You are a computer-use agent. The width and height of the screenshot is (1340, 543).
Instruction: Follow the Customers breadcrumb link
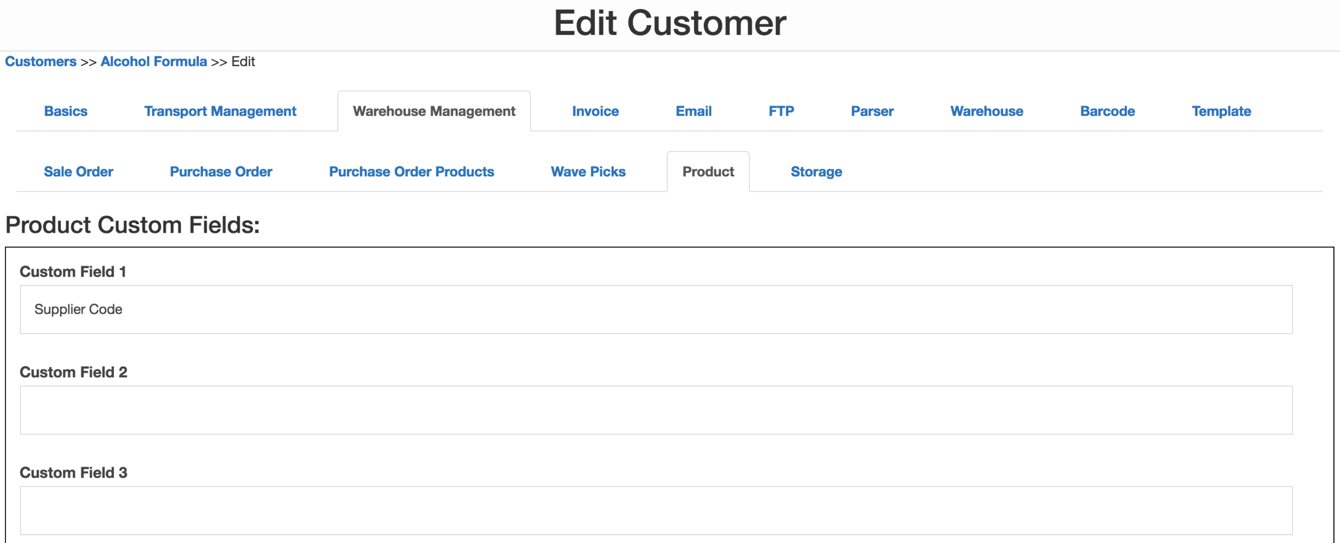click(x=41, y=61)
